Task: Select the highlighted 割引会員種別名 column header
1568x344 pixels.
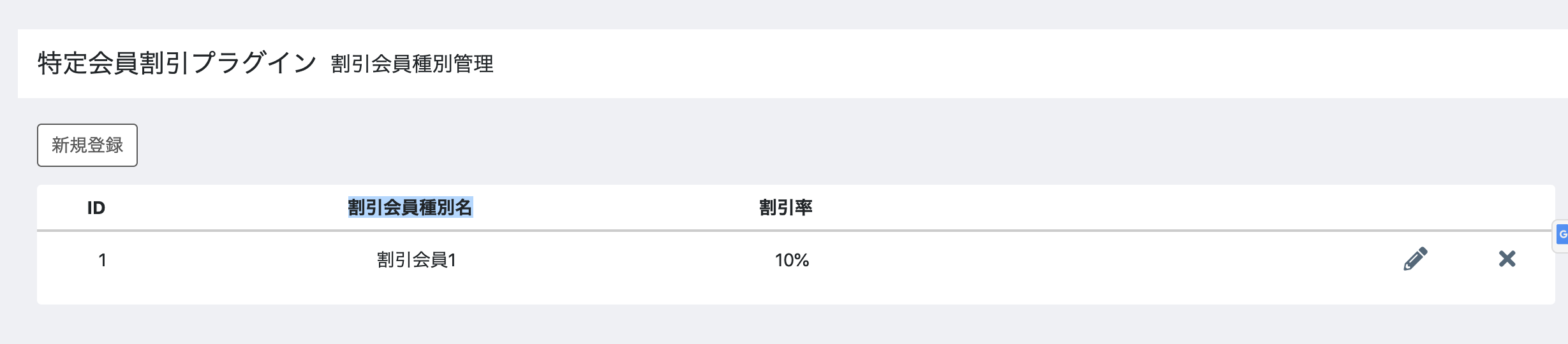Action: coord(410,208)
